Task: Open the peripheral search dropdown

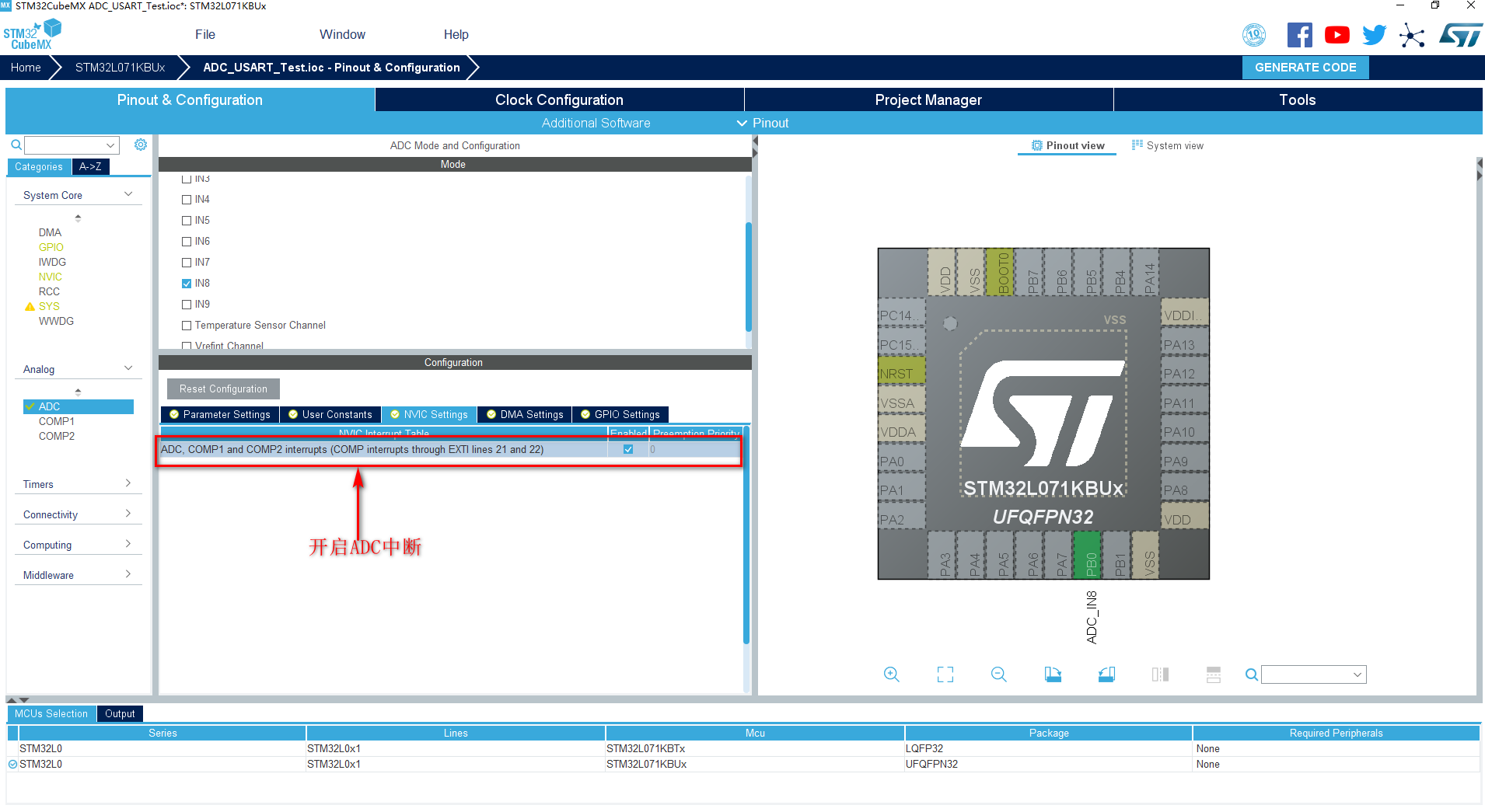Action: [110, 145]
